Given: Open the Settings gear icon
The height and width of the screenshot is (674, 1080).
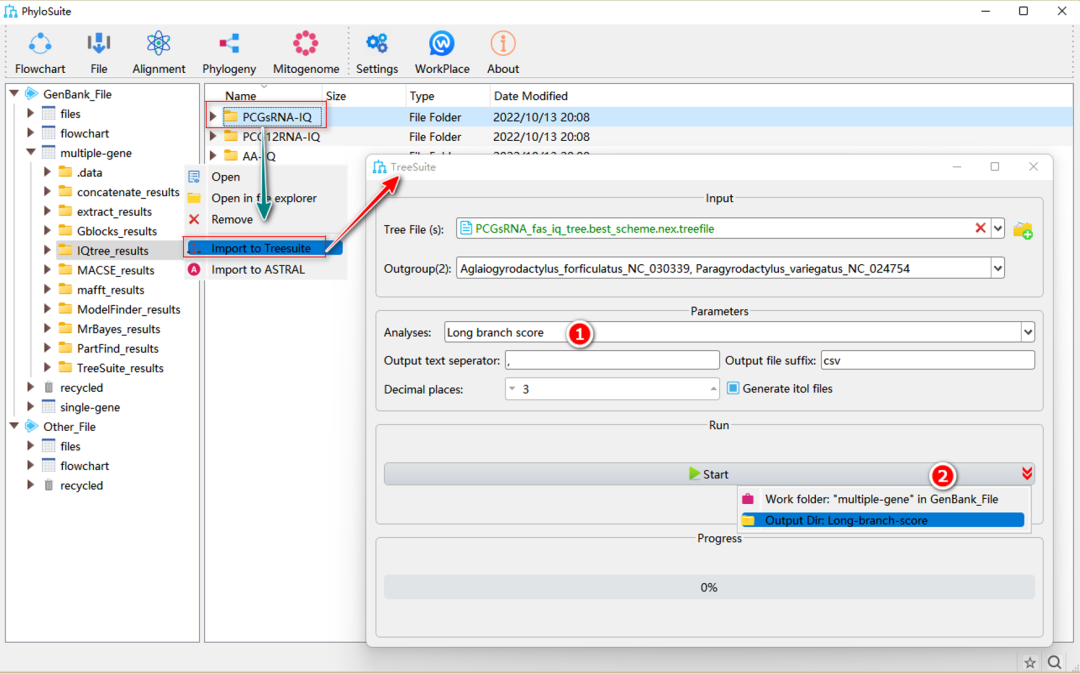Looking at the screenshot, I should pyautogui.click(x=377, y=44).
